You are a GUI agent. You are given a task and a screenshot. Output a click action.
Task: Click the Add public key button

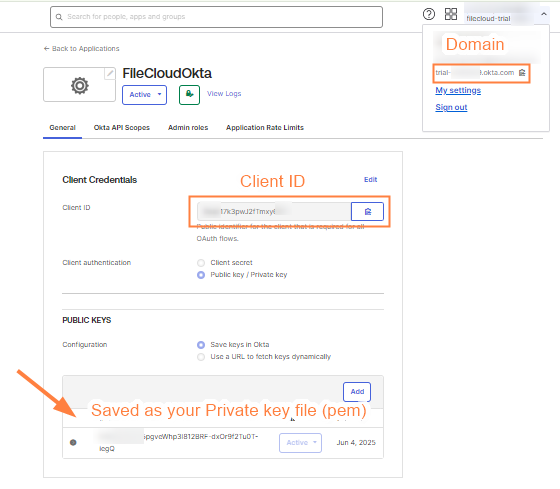point(357,392)
